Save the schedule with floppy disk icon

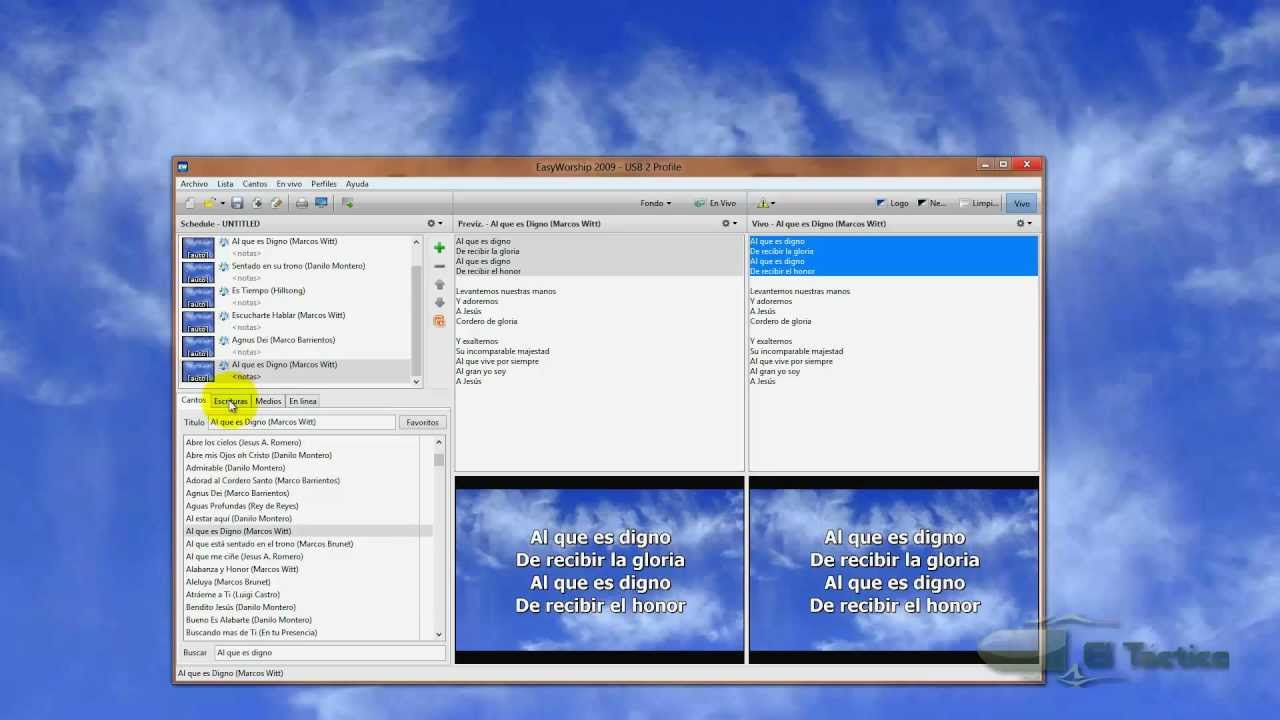point(237,203)
